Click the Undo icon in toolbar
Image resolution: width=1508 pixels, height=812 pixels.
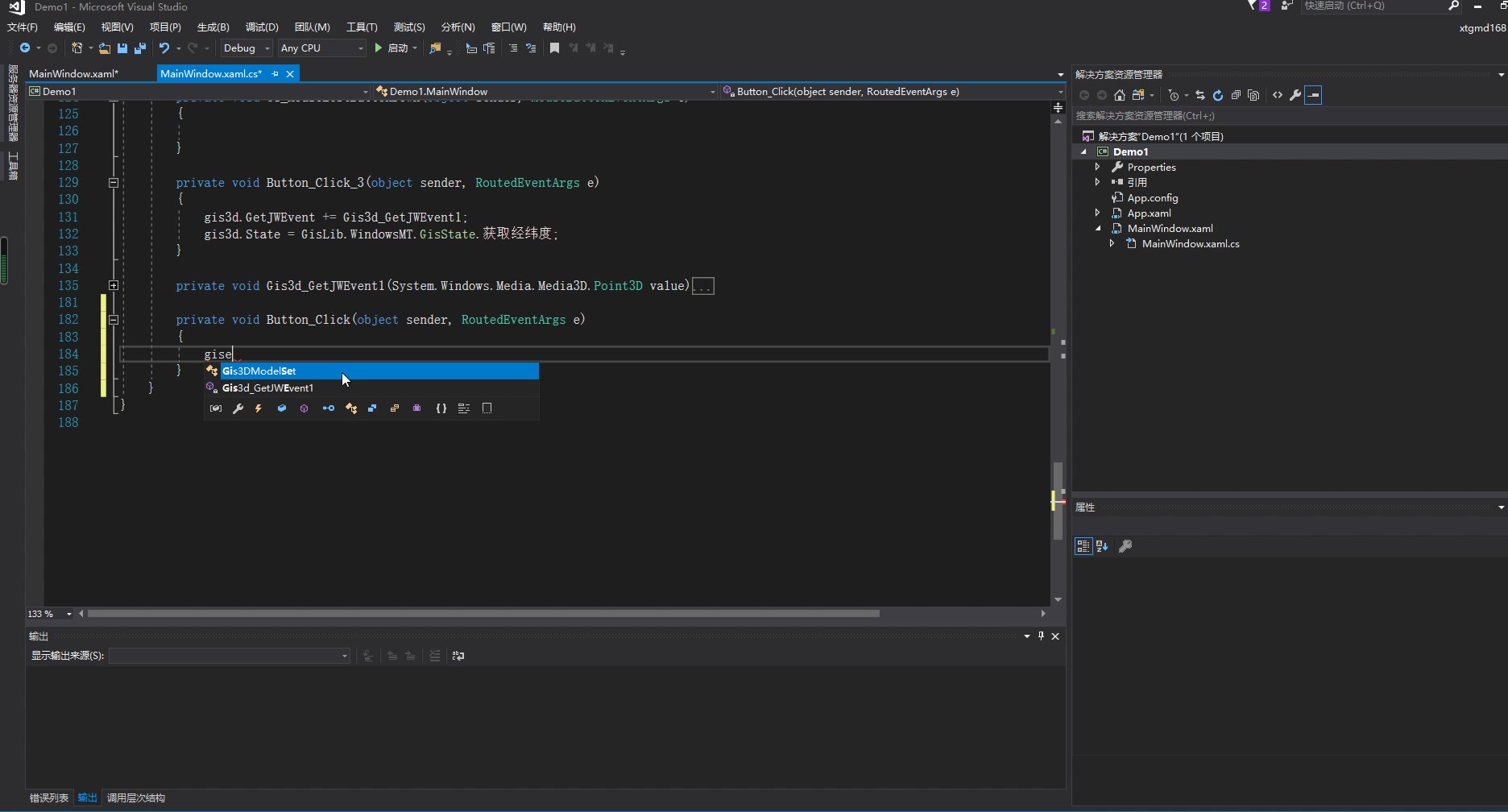(x=164, y=48)
